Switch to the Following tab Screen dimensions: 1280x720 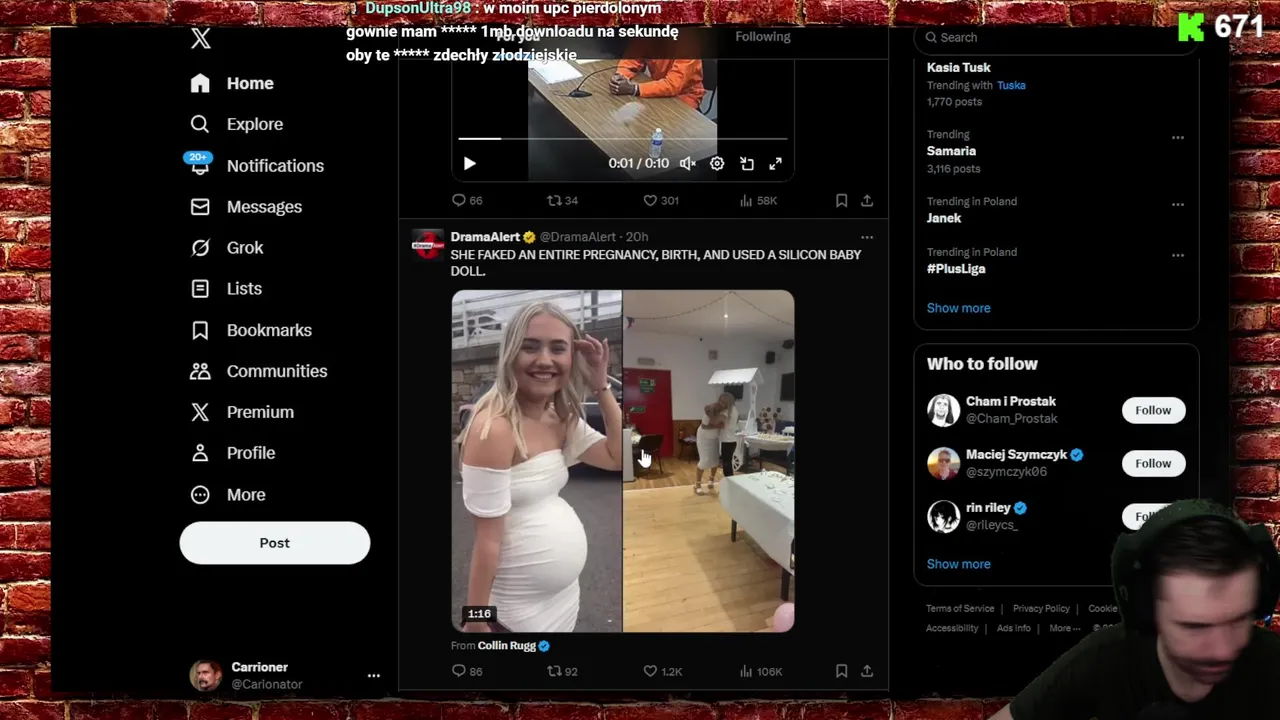(763, 36)
